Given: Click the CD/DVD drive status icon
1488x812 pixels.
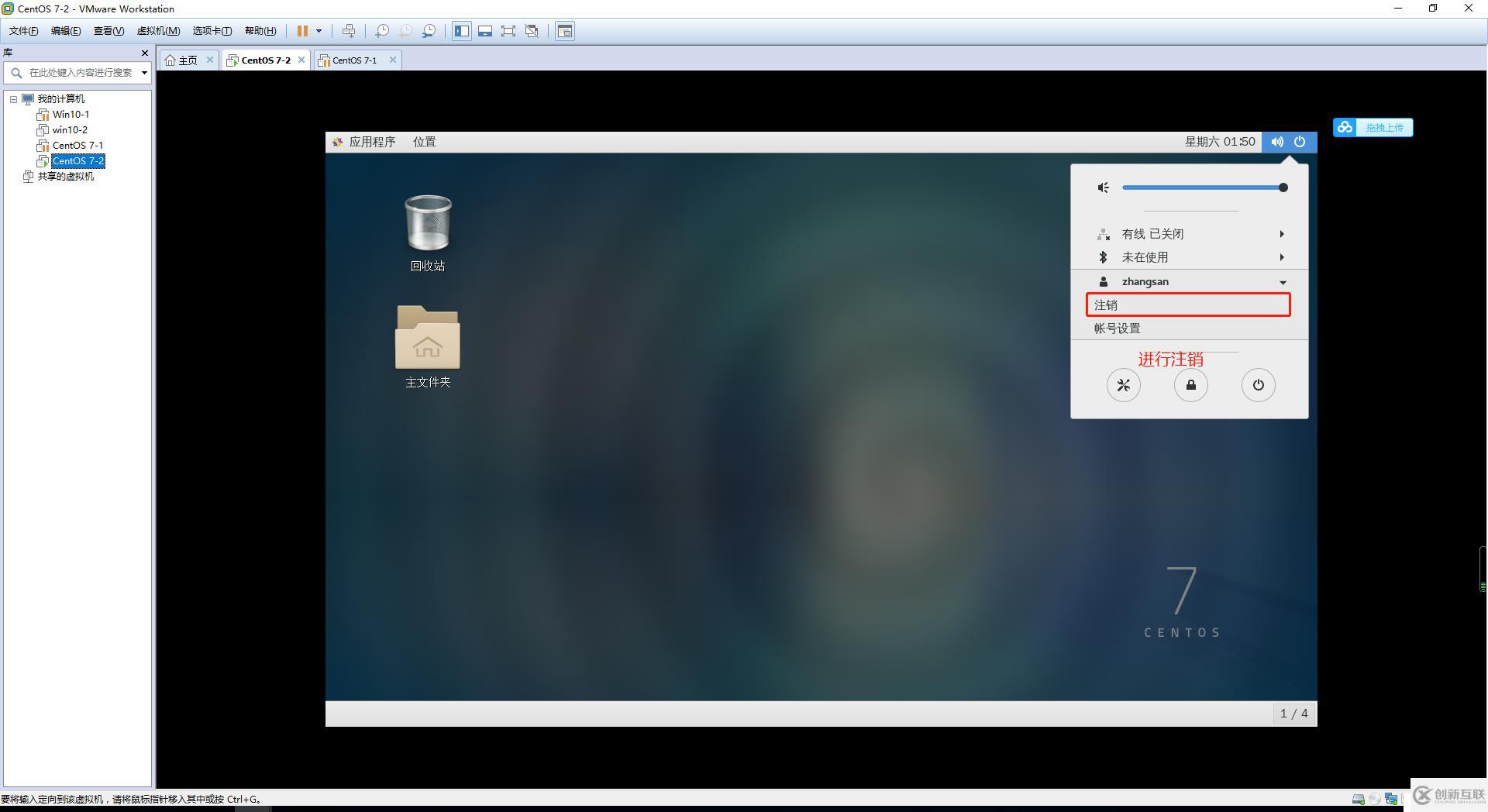Looking at the screenshot, I should coord(1375,799).
